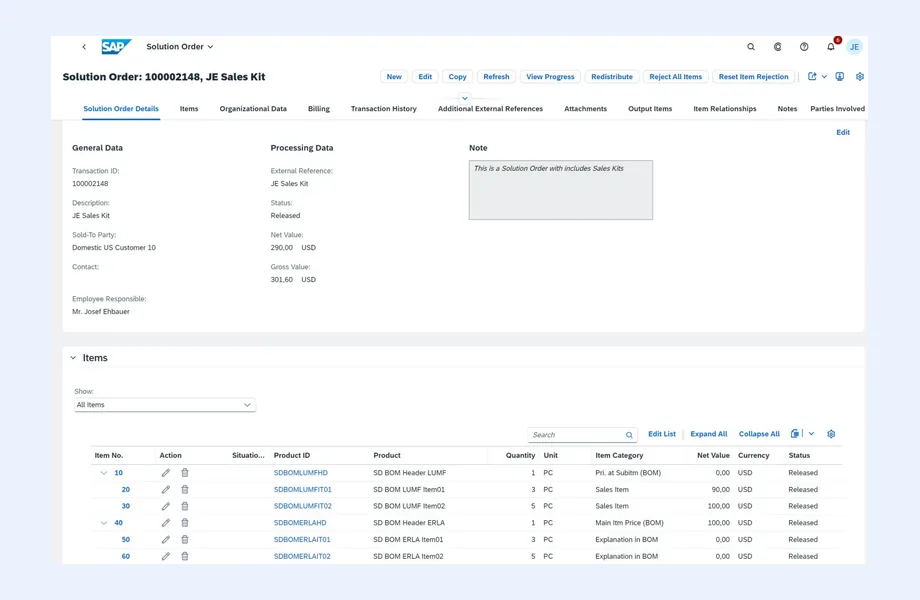This screenshot has width=920, height=600.
Task: Open the Items table settings gear
Action: 831,434
